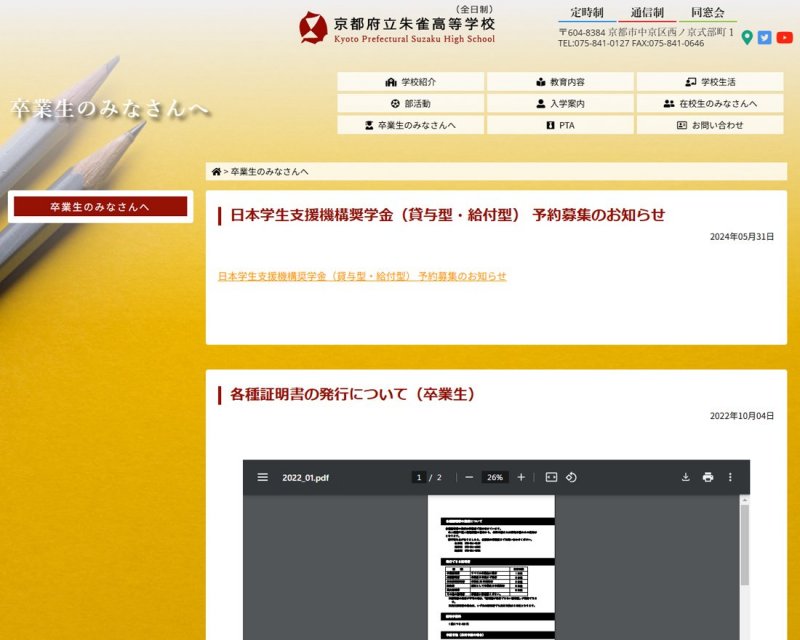800x640 pixels.
Task: Go to the 定時制 tab
Action: pyautogui.click(x=587, y=13)
